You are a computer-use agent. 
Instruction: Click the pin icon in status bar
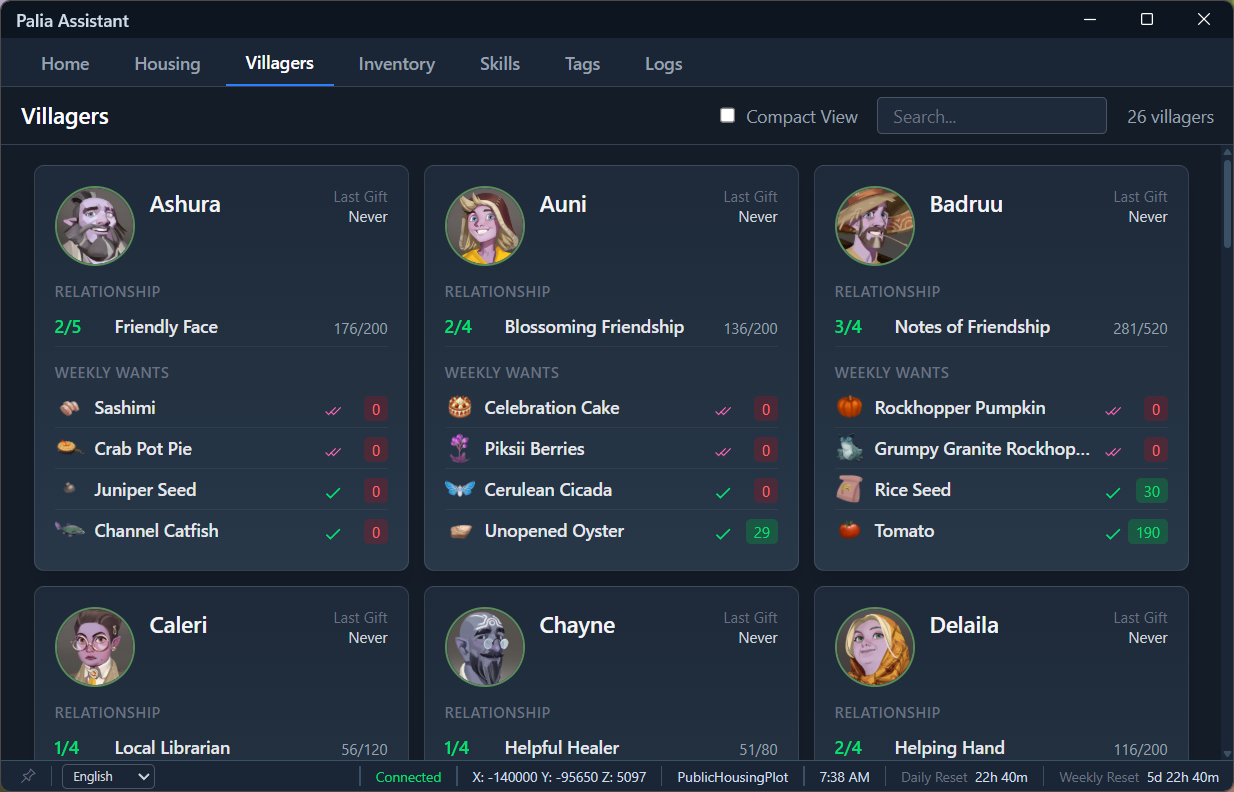point(28,776)
